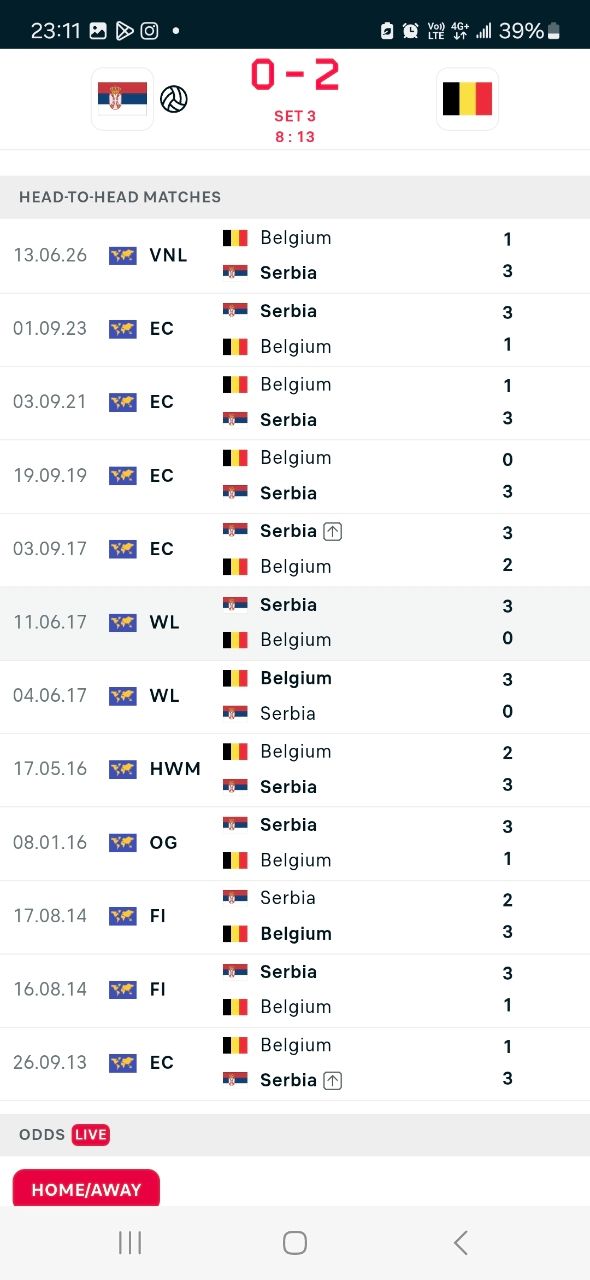Tap the Serbia flag in the 01.09.23 EC match
590x1280 pixels.
(x=235, y=311)
